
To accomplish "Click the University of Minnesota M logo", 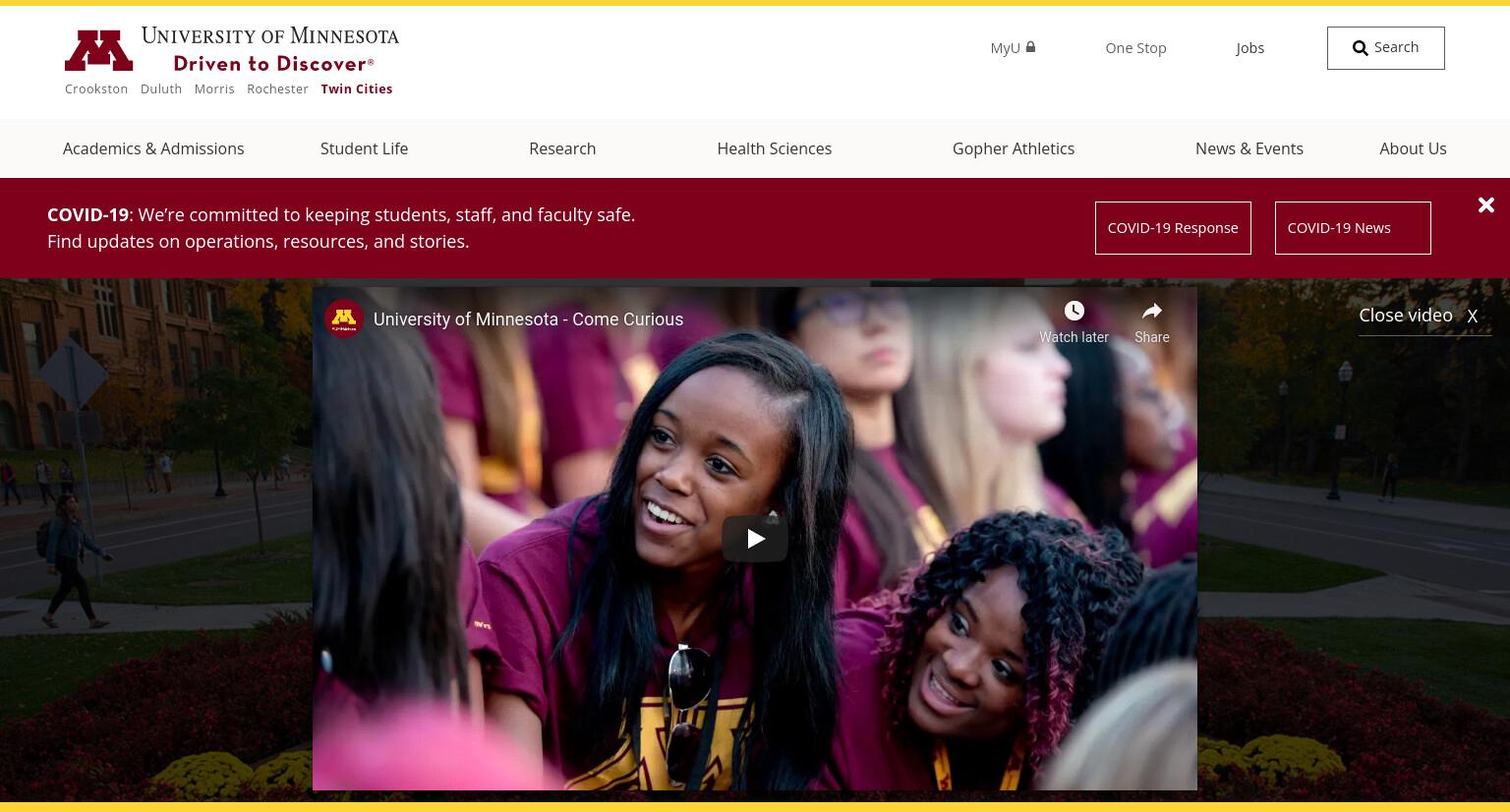I will click(98, 50).
